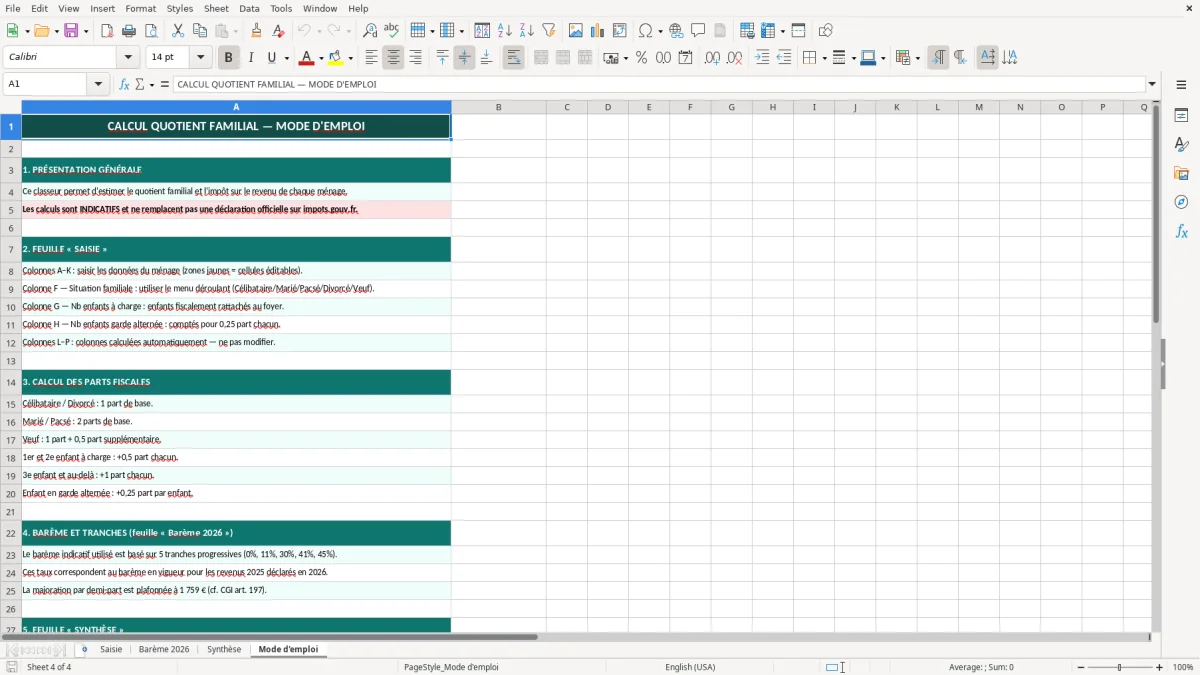Select column B header
The image size is (1200, 675).
pos(498,107)
